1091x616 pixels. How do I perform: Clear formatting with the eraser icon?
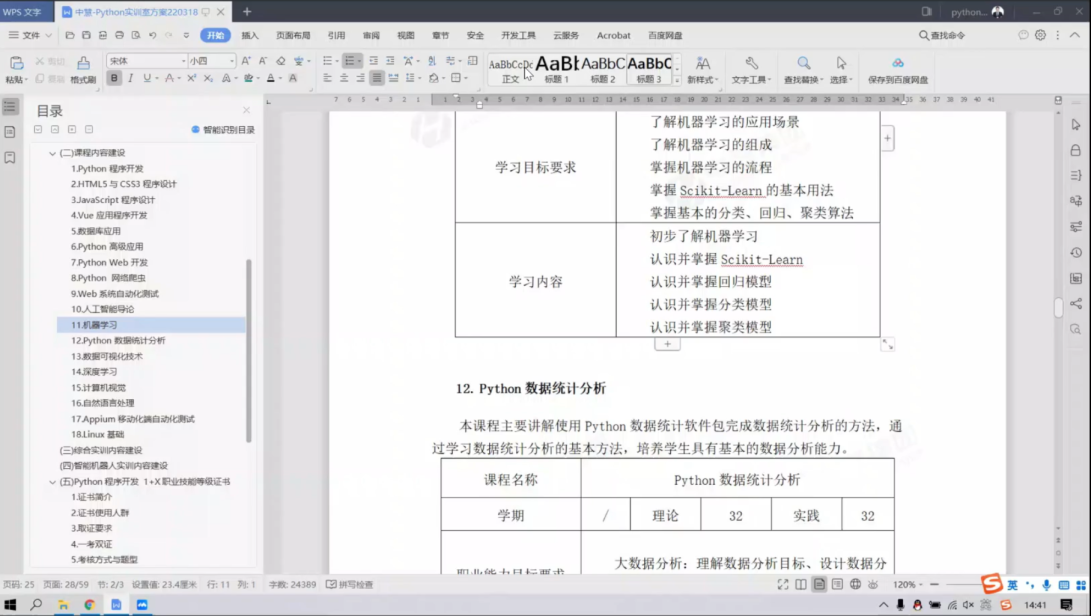pos(280,61)
